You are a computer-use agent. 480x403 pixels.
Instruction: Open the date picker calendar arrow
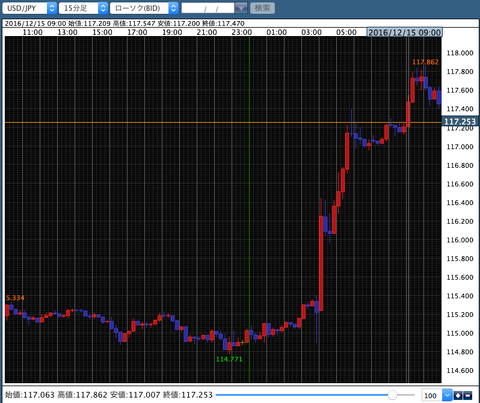241,8
